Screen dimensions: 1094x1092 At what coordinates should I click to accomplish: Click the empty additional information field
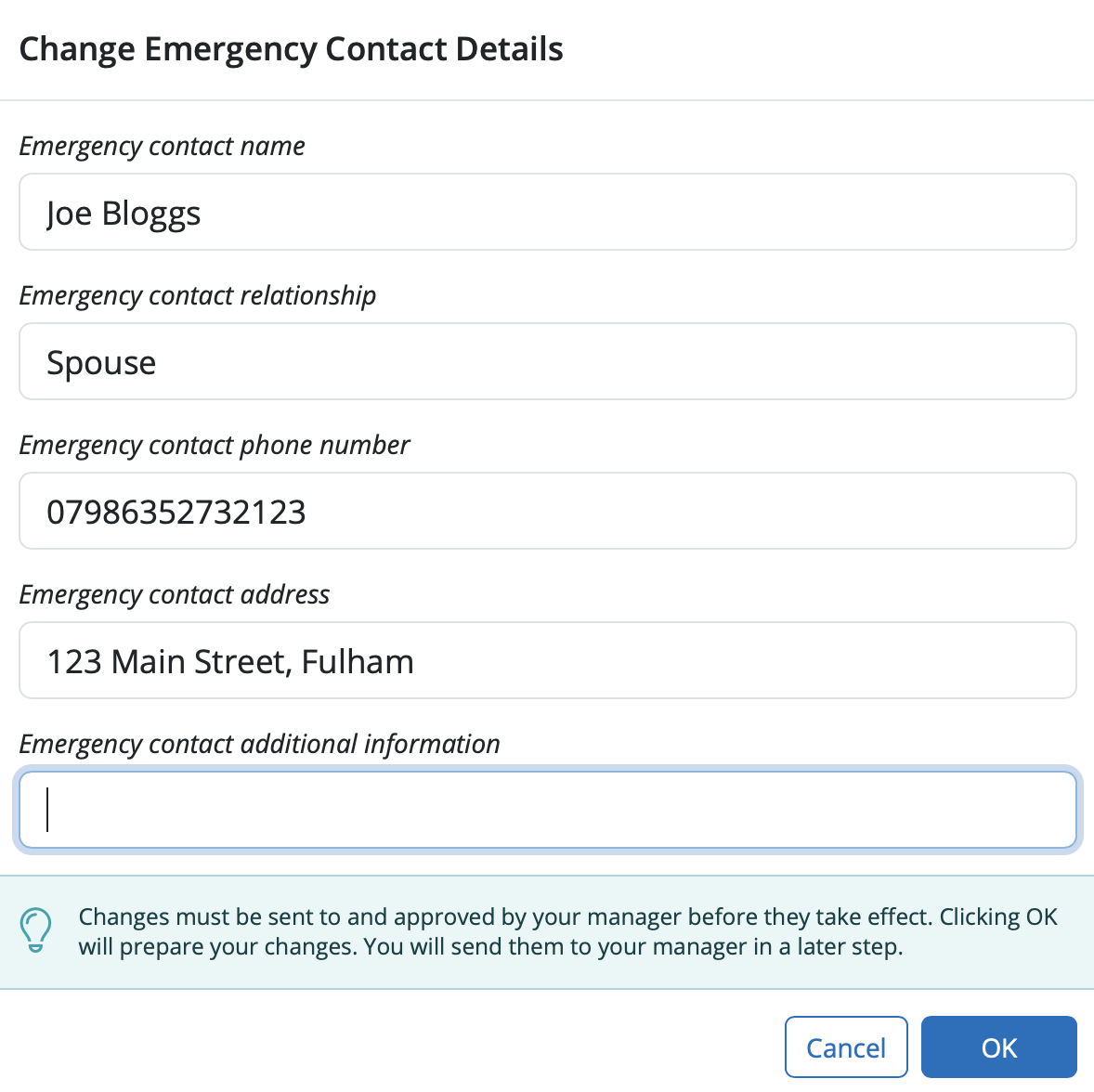[x=548, y=810]
